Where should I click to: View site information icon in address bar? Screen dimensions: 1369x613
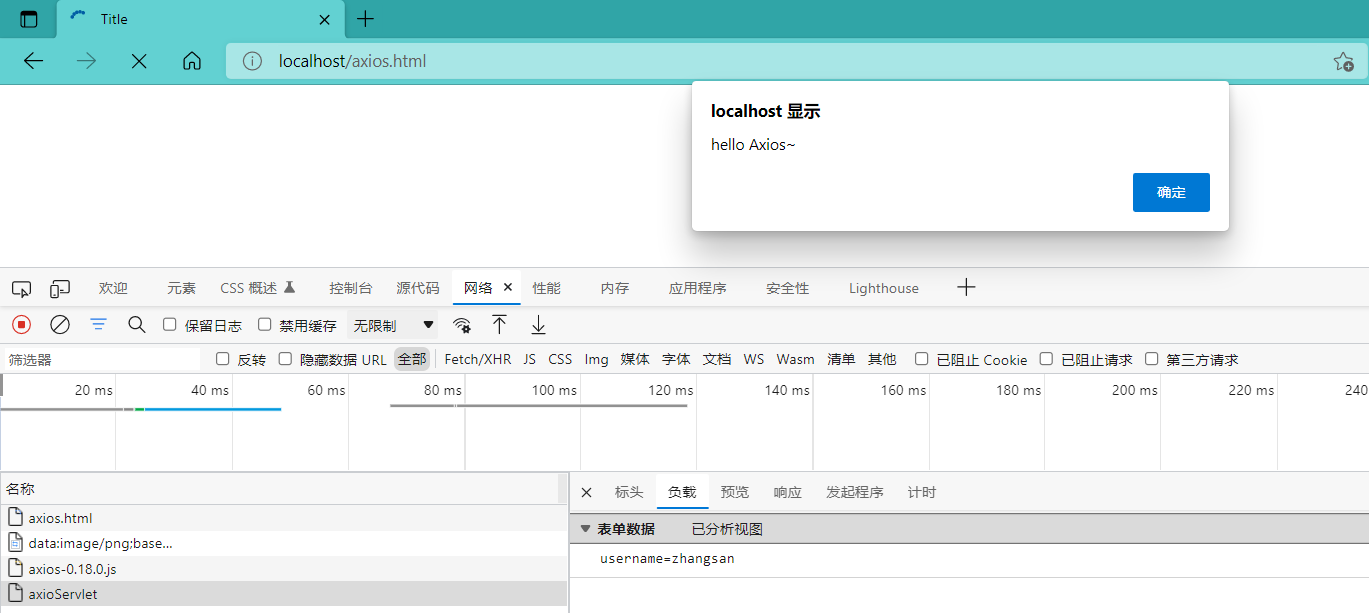[251, 61]
